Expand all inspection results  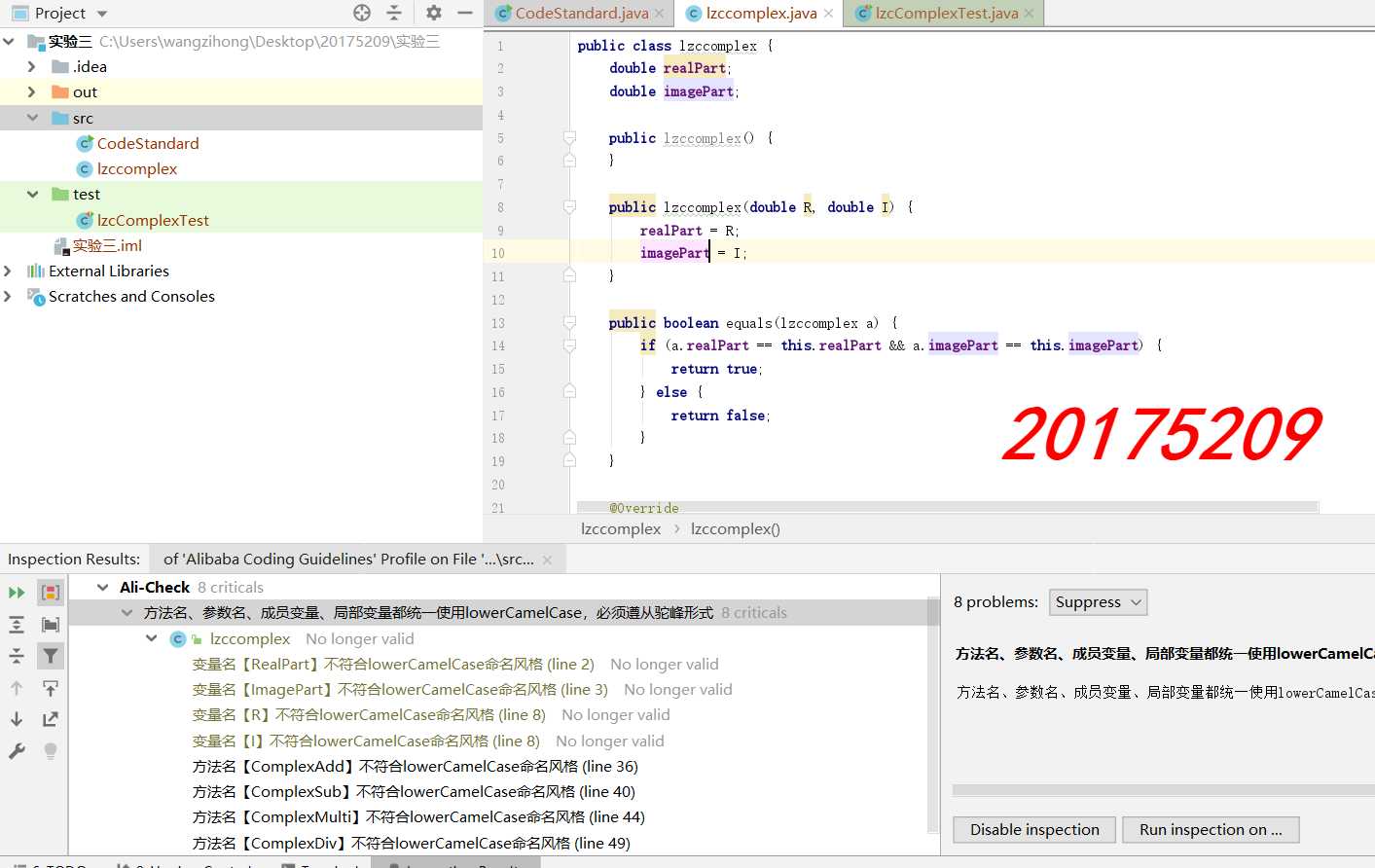coord(17,625)
